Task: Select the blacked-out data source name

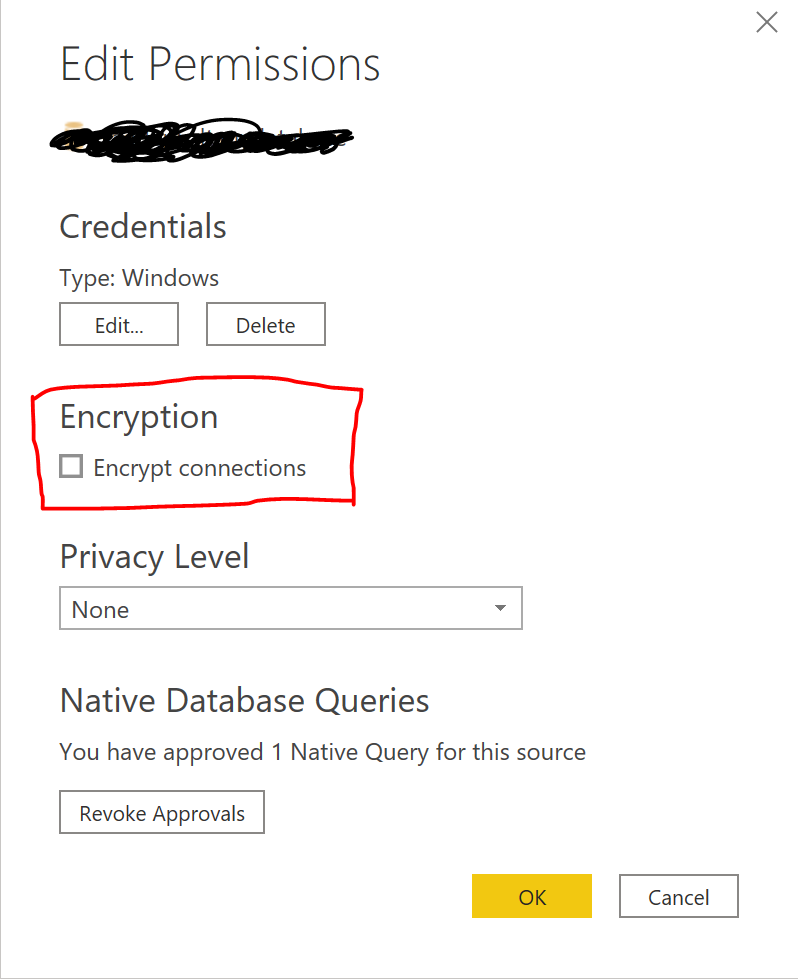Action: [201, 140]
